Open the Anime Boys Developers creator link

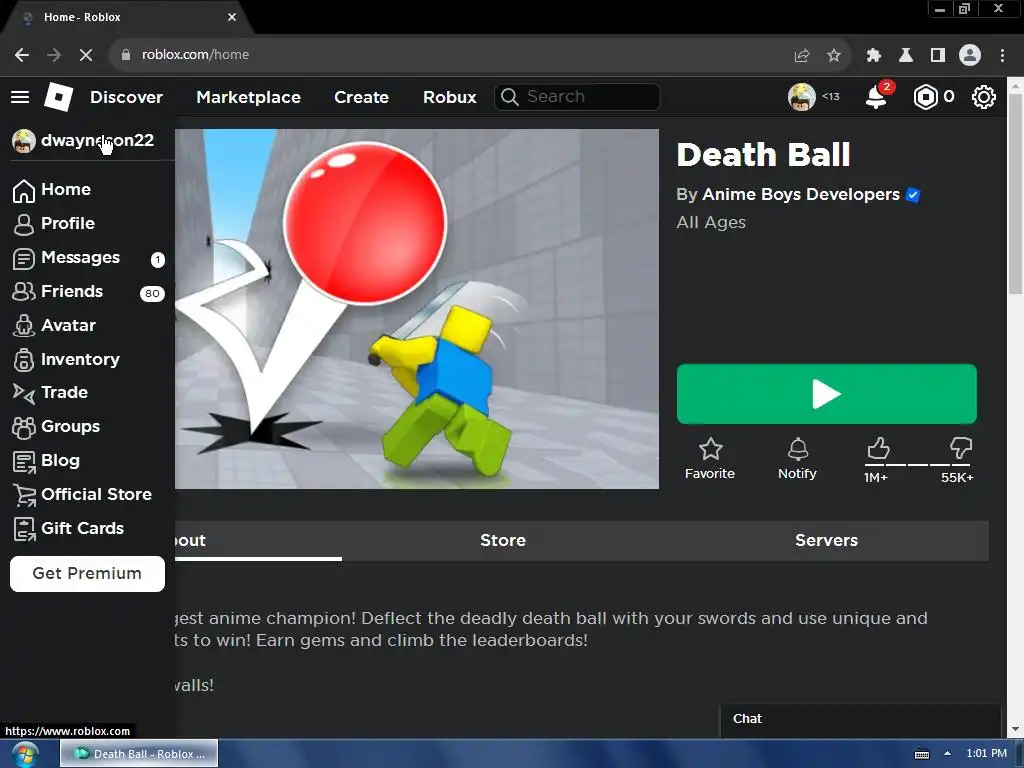click(x=801, y=195)
